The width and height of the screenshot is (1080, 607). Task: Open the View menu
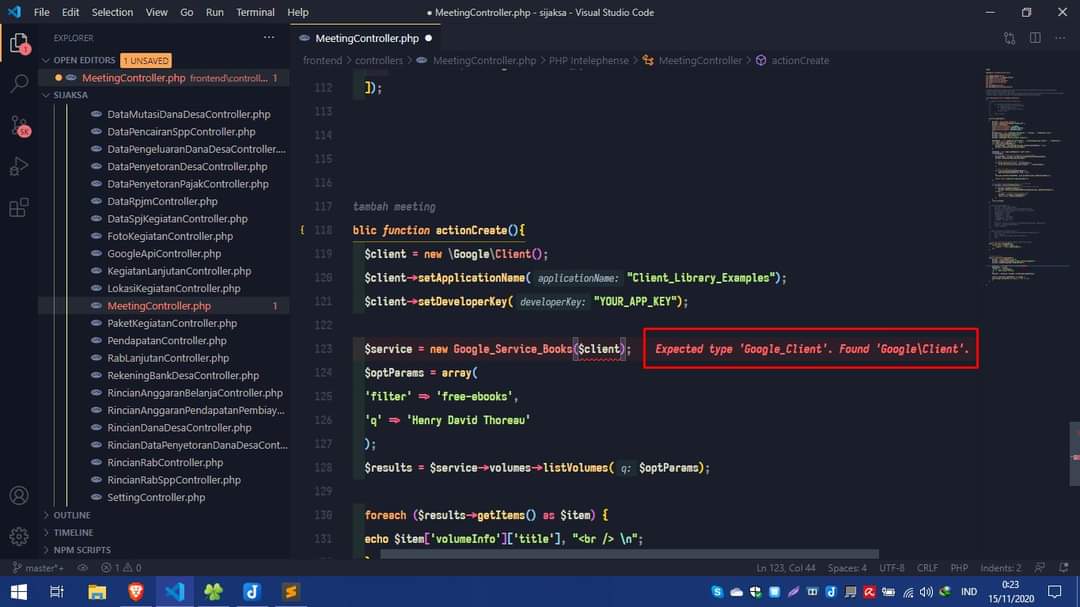tap(156, 12)
